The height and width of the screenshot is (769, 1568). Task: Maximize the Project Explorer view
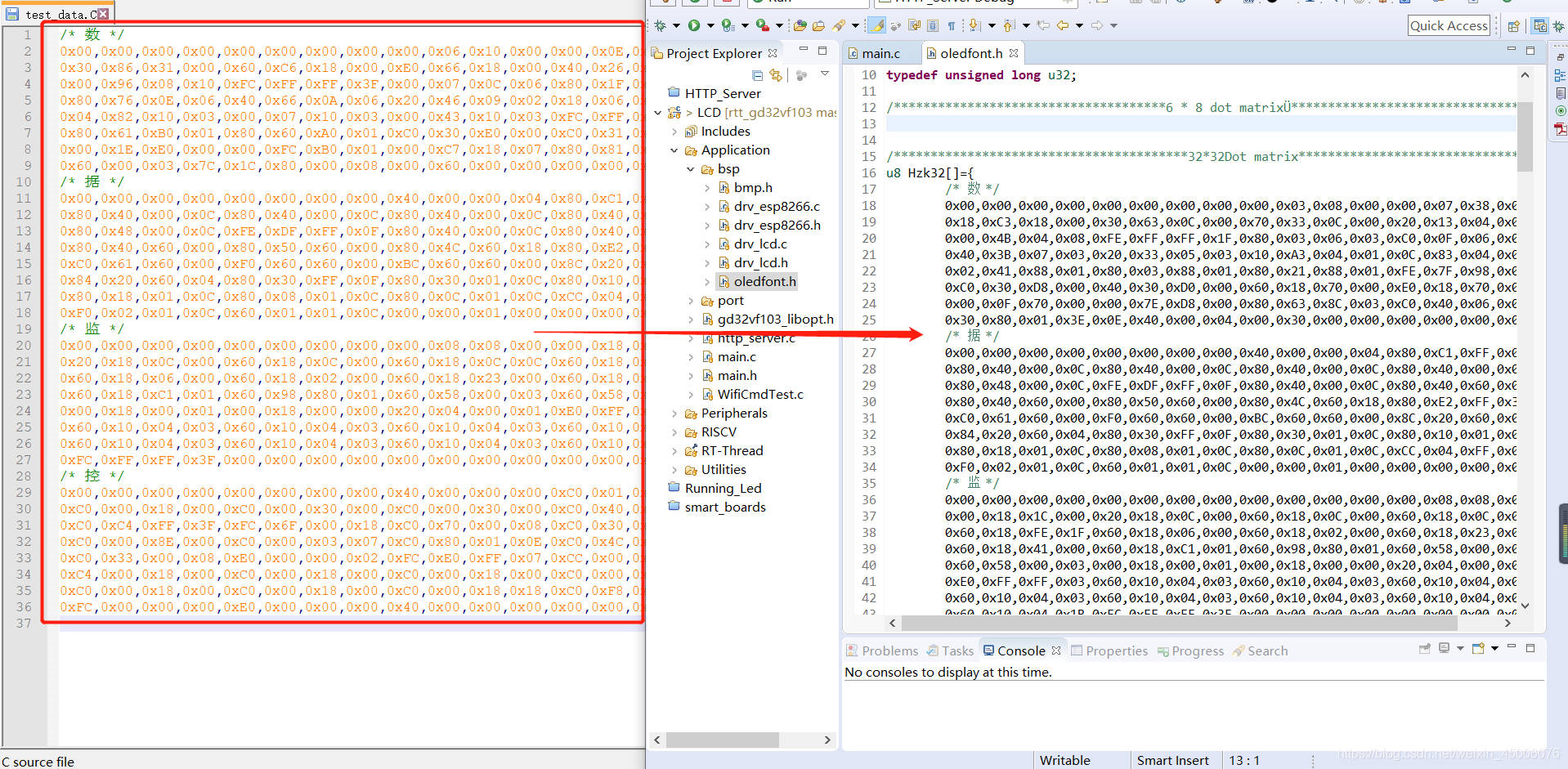(822, 51)
